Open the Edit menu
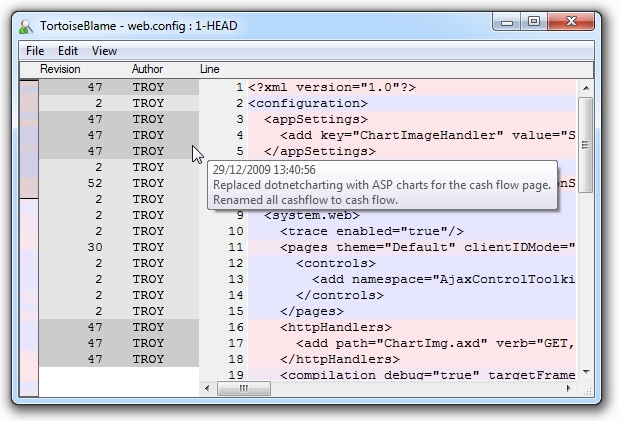The height and width of the screenshot is (421, 620). pos(68,51)
